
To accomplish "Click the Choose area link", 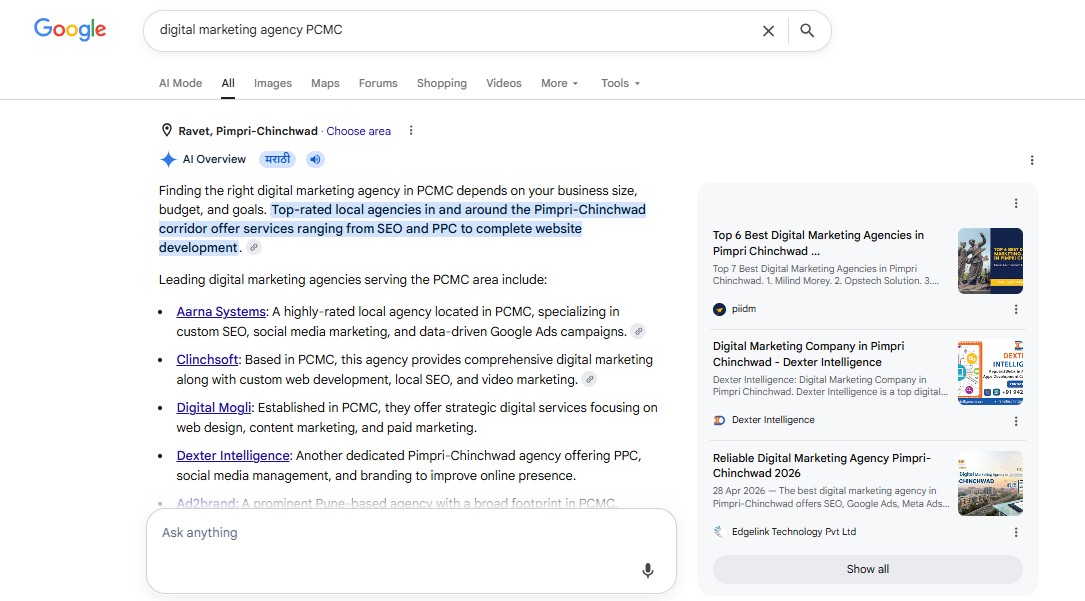I will [x=358, y=131].
